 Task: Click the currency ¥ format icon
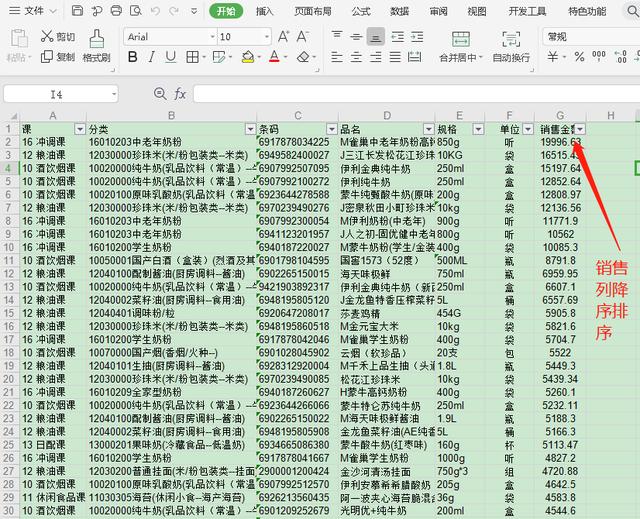pyautogui.click(x=552, y=57)
